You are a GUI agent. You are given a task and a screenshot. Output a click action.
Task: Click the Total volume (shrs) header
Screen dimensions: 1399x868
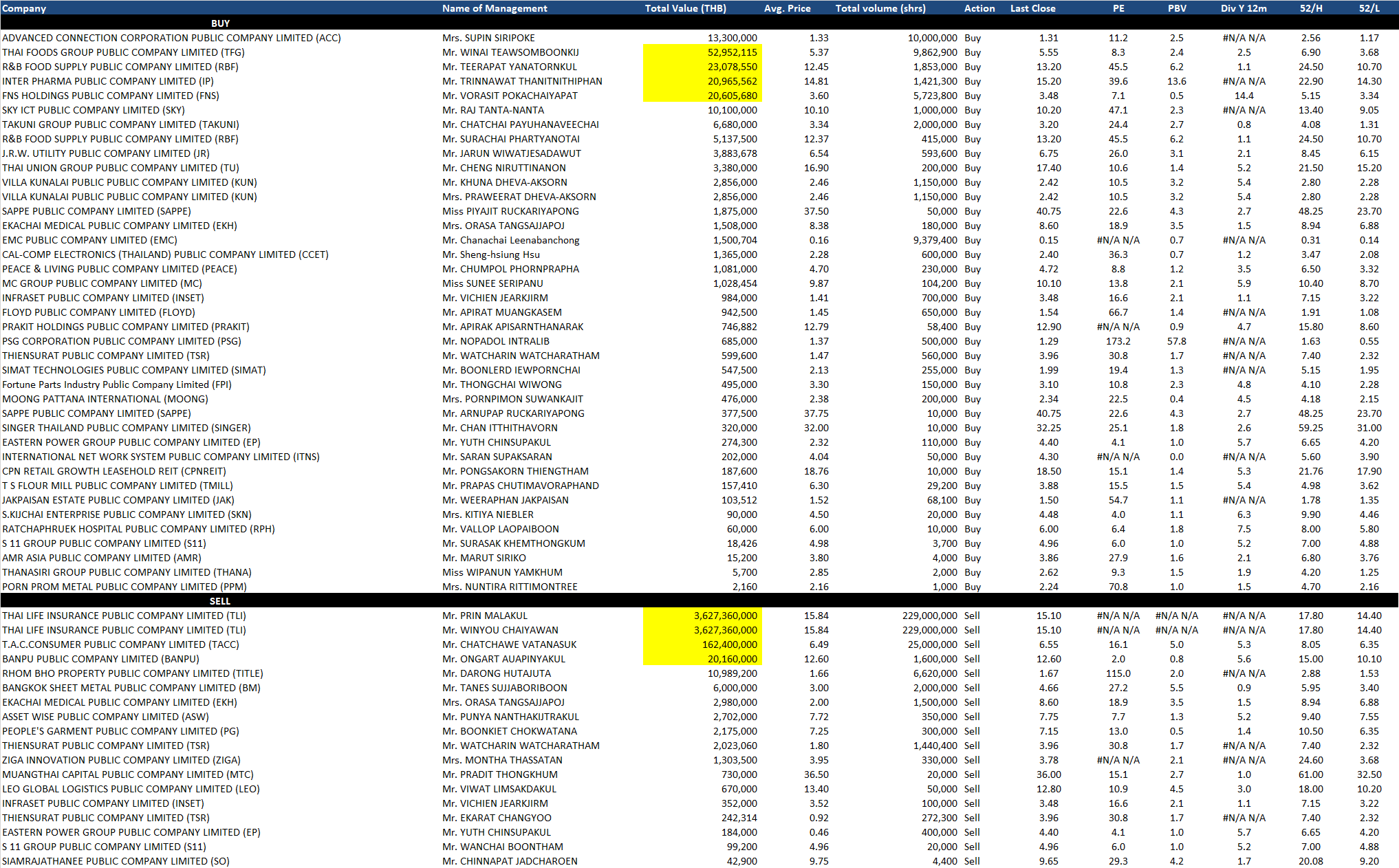(880, 8)
